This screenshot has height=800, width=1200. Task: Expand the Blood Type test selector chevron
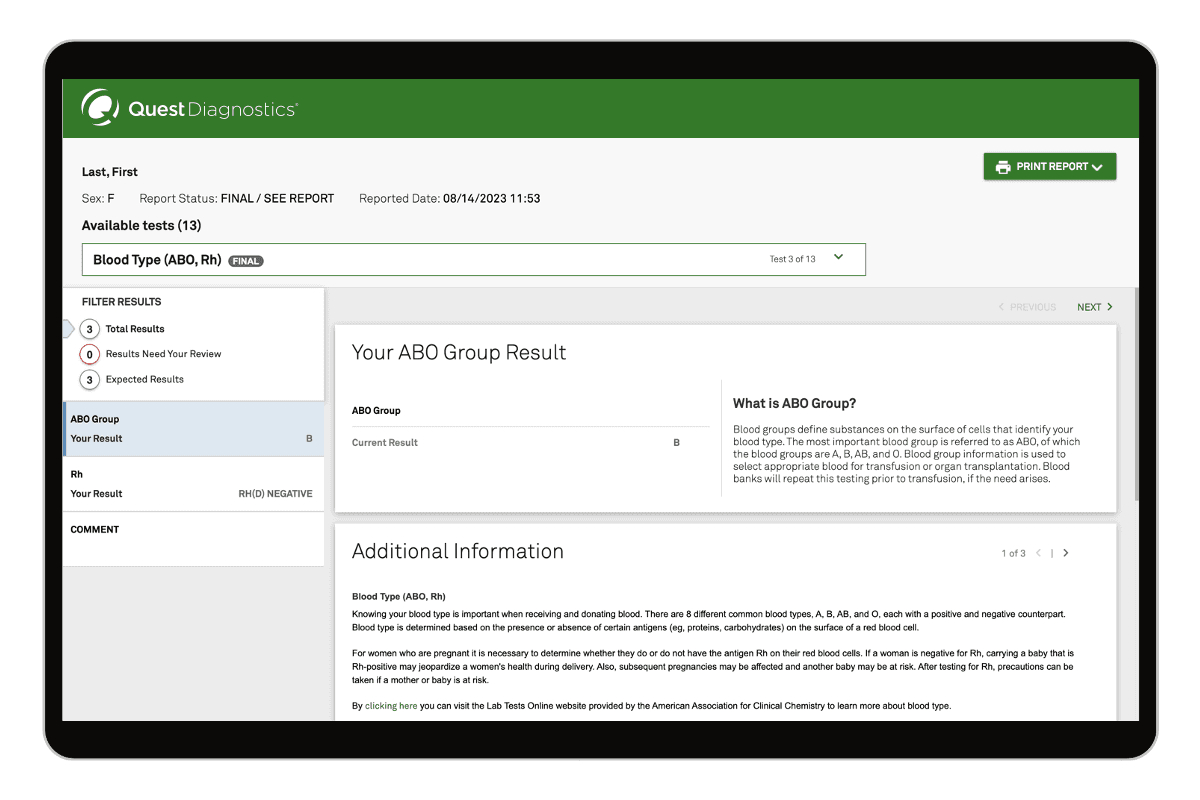838,258
